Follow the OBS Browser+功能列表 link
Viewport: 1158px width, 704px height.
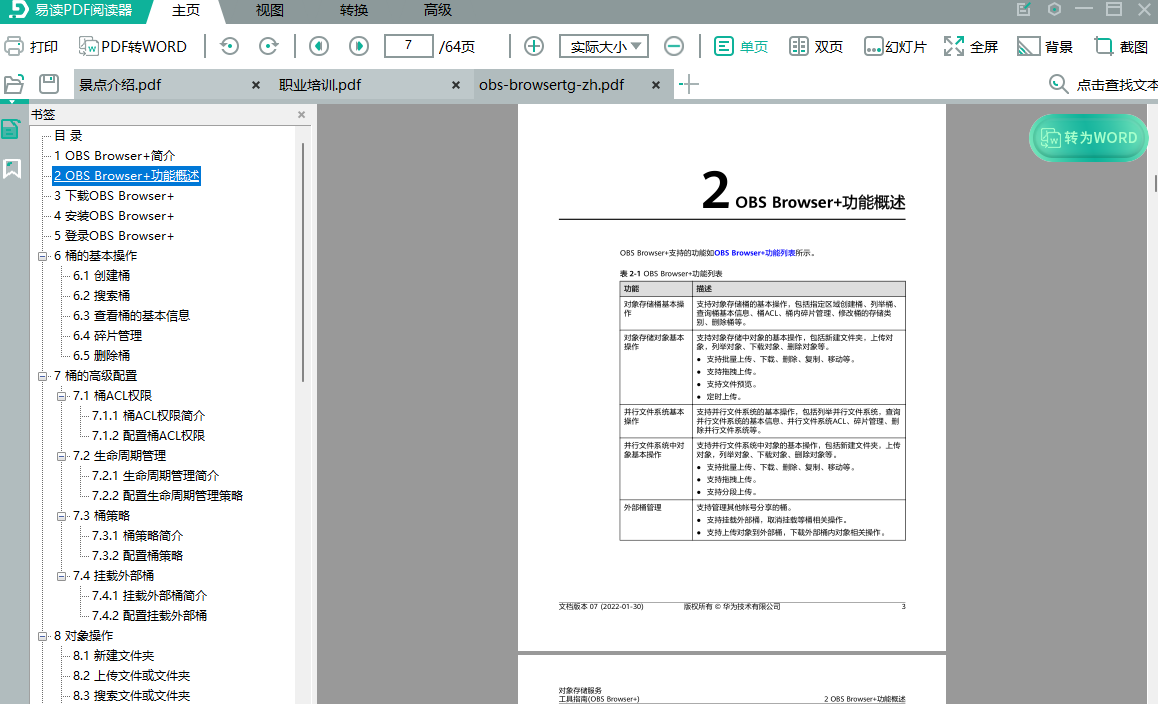point(755,253)
